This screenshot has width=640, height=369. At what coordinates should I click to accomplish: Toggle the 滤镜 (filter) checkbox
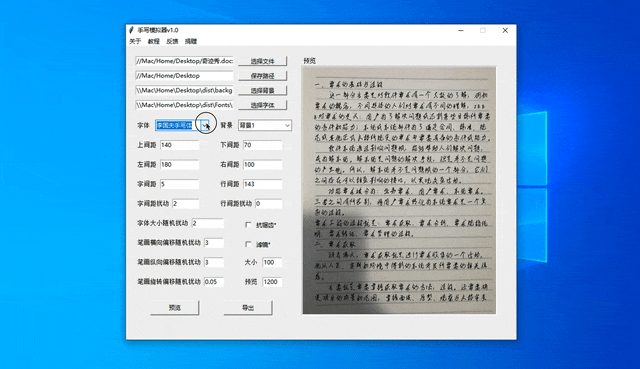248,245
